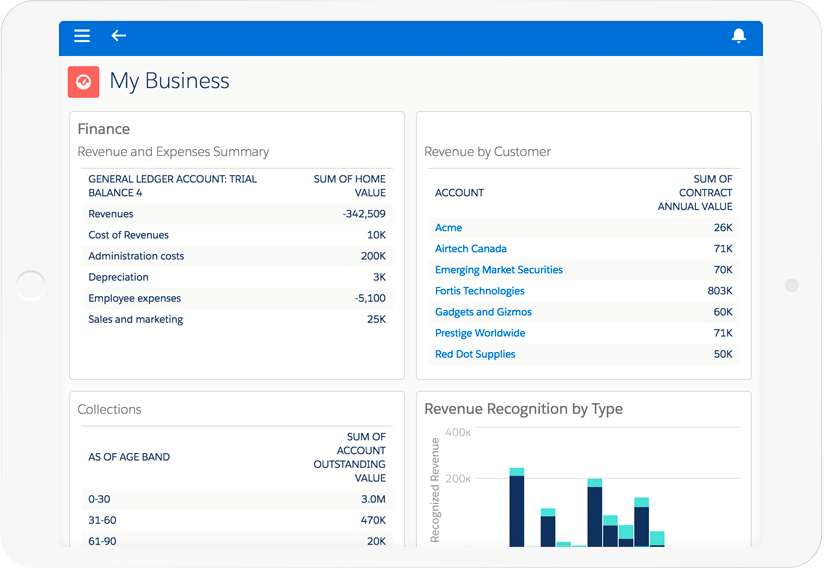This screenshot has height=568, width=825.
Task: Click the Sum of Home Value column header
Action: 349,186
